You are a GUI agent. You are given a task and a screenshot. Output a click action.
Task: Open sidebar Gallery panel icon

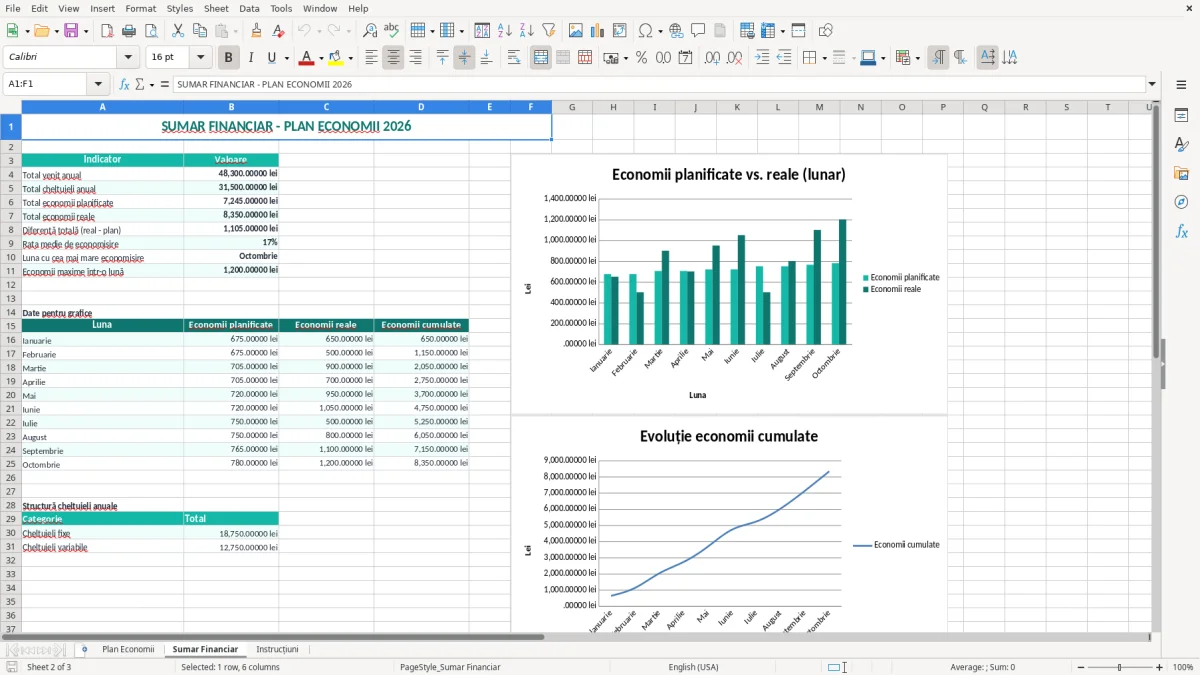click(1181, 173)
